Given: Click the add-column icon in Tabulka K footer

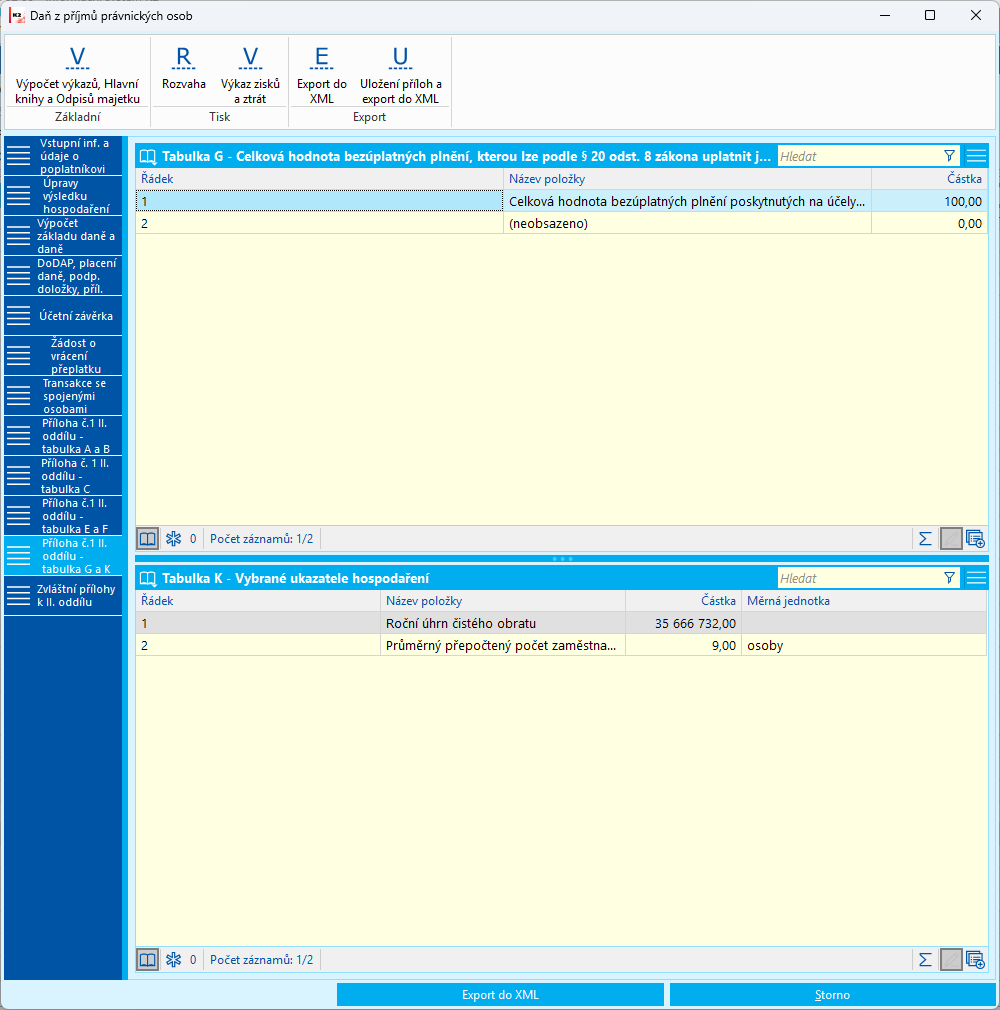Looking at the screenshot, I should [976, 960].
